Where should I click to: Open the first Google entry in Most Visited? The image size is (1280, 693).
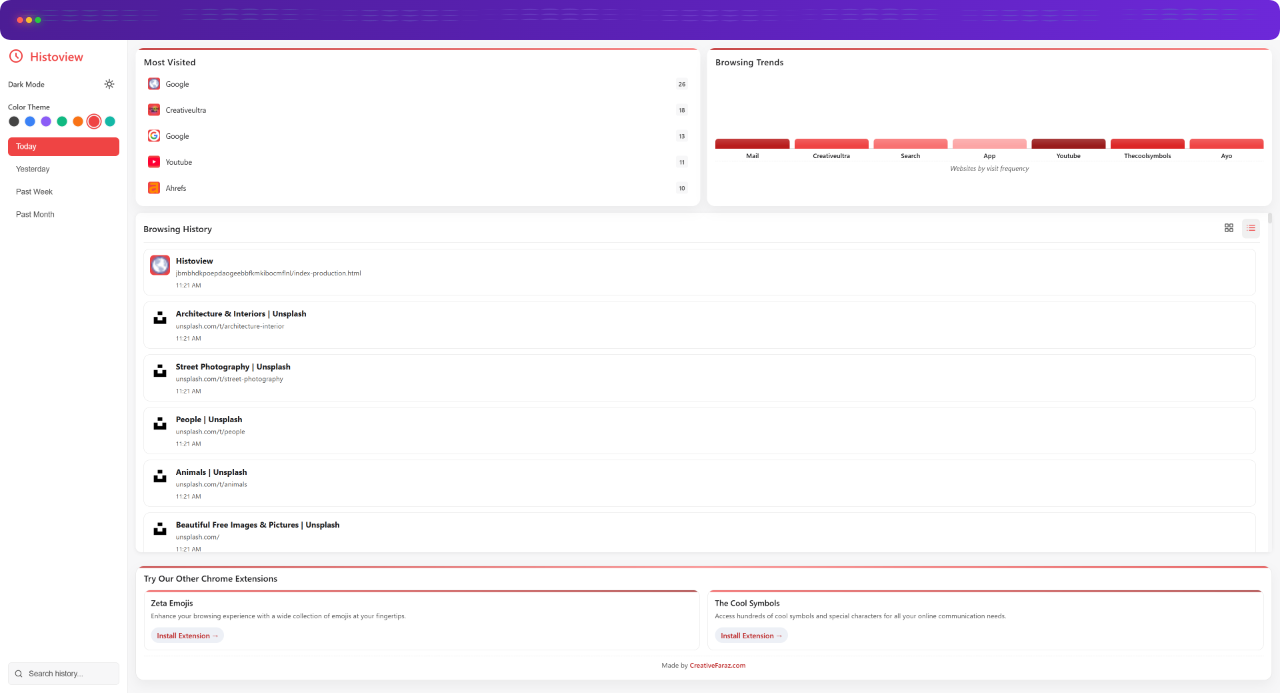(x=418, y=84)
